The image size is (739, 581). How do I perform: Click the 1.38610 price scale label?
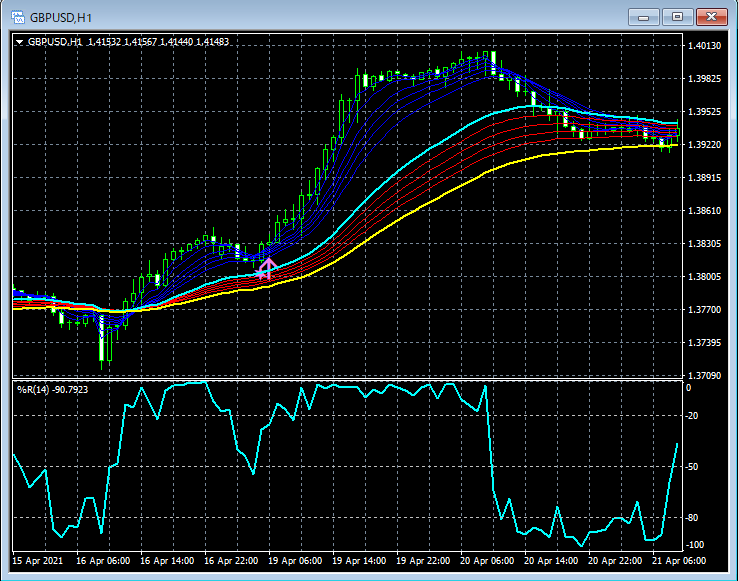pos(704,211)
